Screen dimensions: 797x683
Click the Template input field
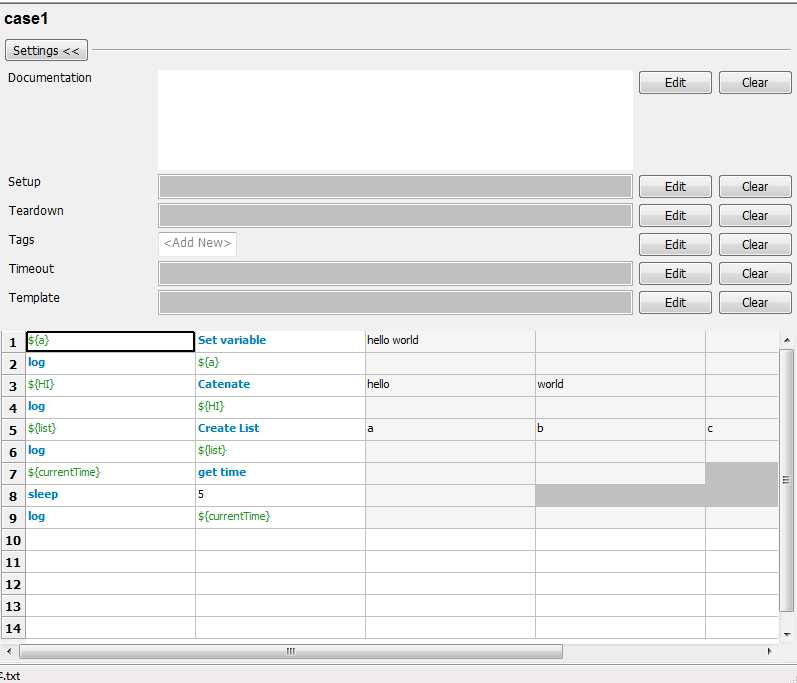395,302
